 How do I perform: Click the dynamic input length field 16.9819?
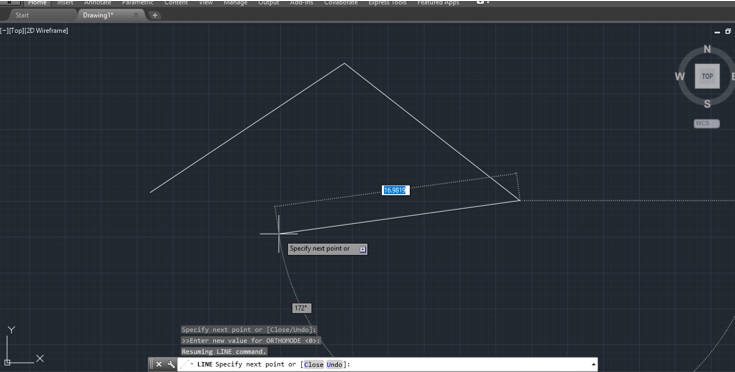tap(396, 190)
